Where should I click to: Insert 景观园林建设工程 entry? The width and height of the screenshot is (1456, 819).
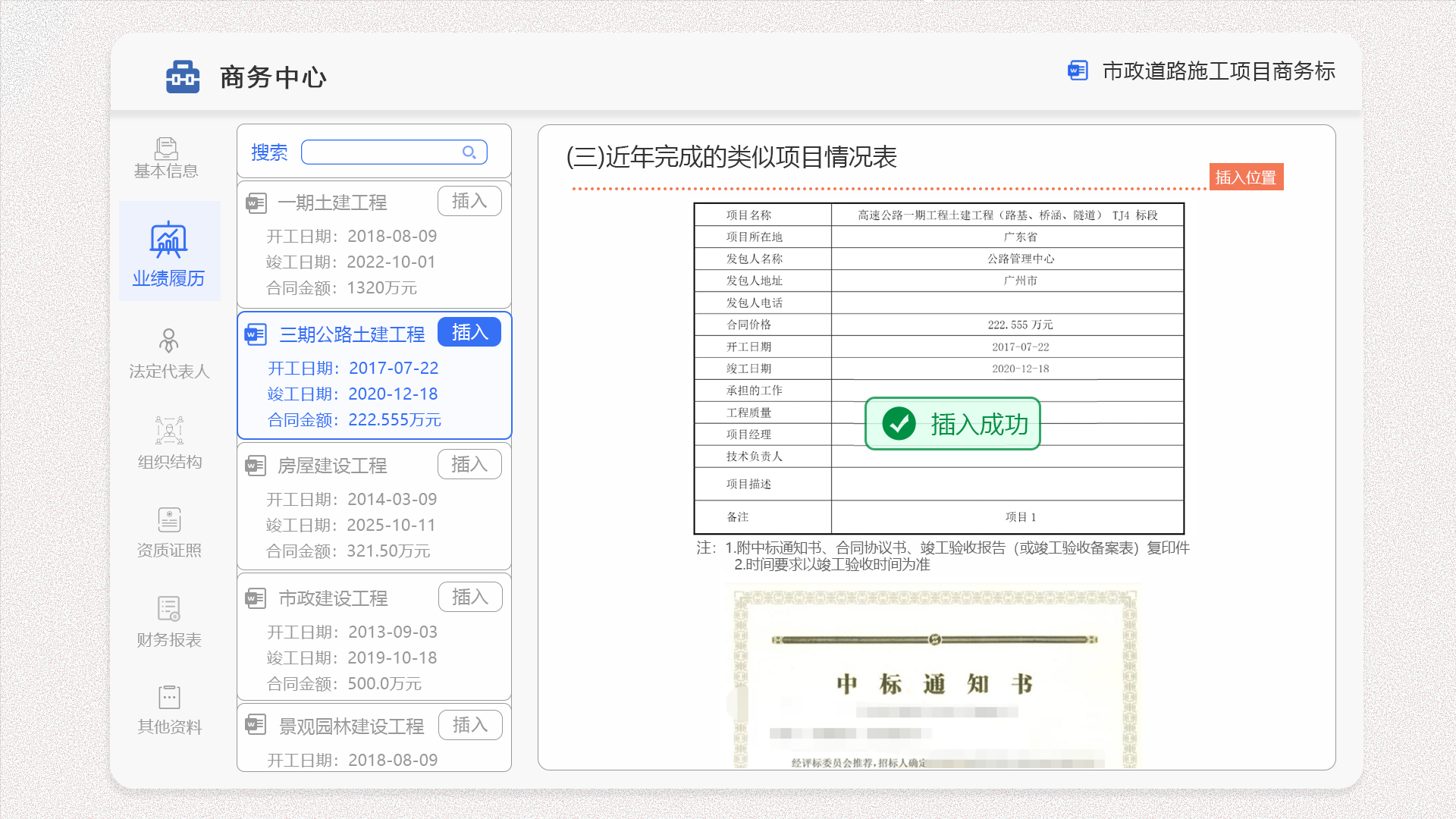(469, 725)
